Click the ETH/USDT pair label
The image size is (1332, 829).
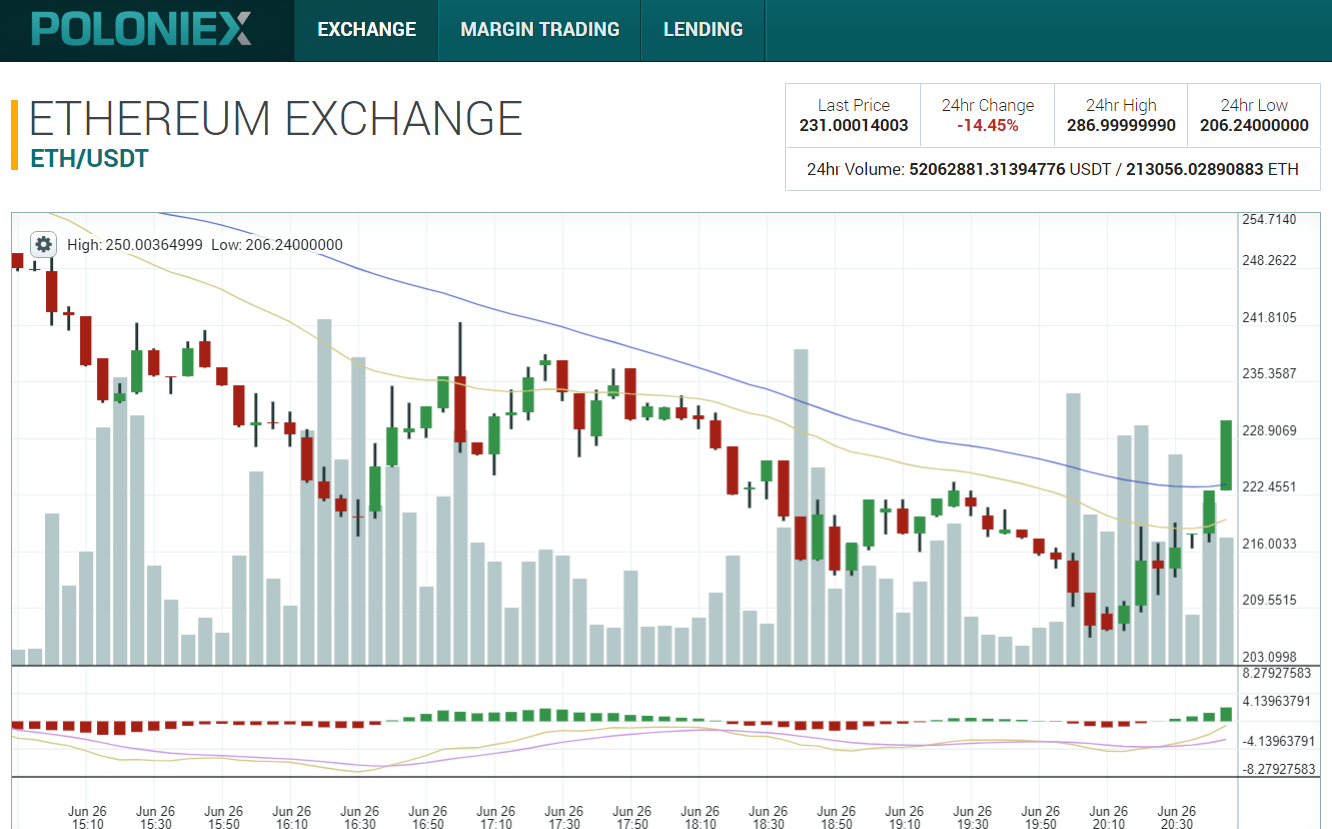89,158
